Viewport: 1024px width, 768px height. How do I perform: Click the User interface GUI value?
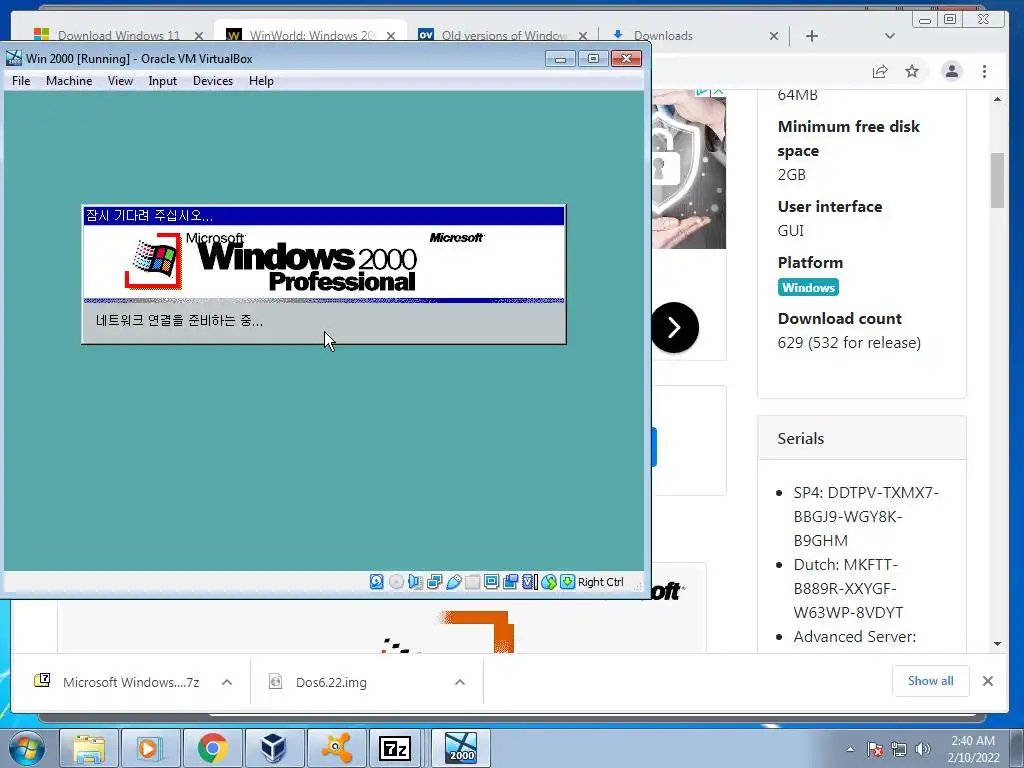790,231
